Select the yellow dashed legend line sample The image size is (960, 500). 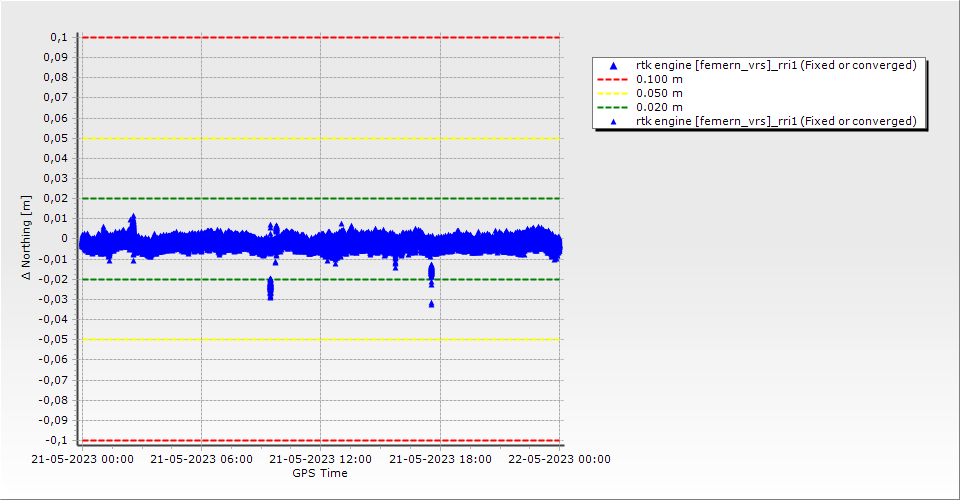[613, 93]
